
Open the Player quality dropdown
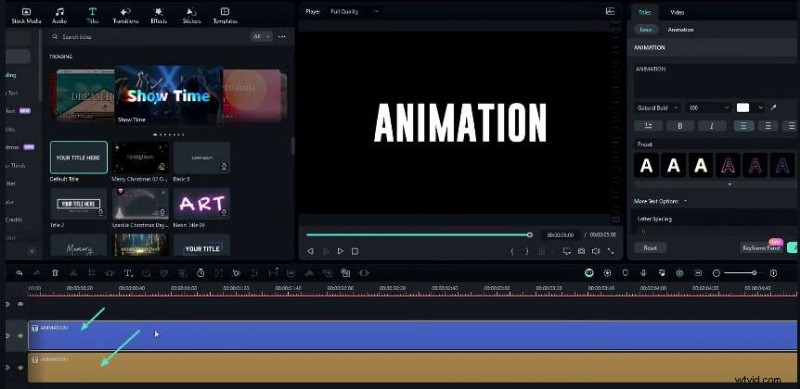[x=355, y=11]
